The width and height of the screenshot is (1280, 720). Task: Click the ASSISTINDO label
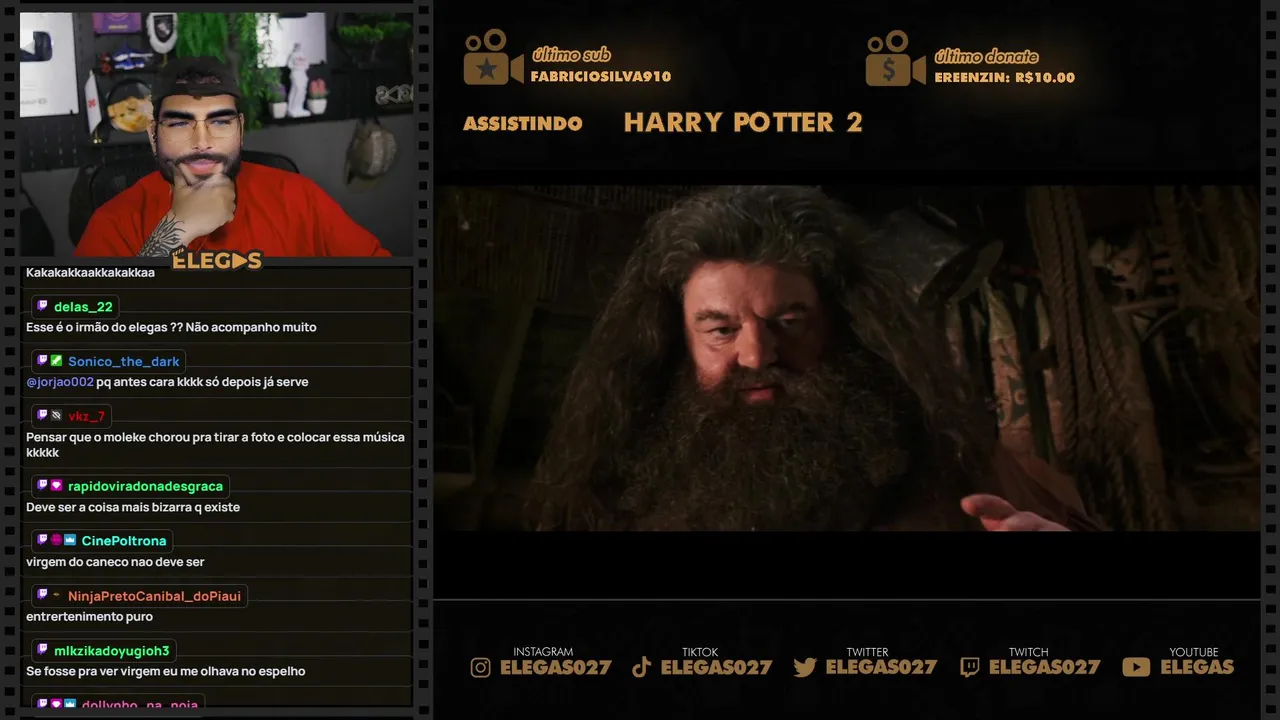(x=523, y=123)
